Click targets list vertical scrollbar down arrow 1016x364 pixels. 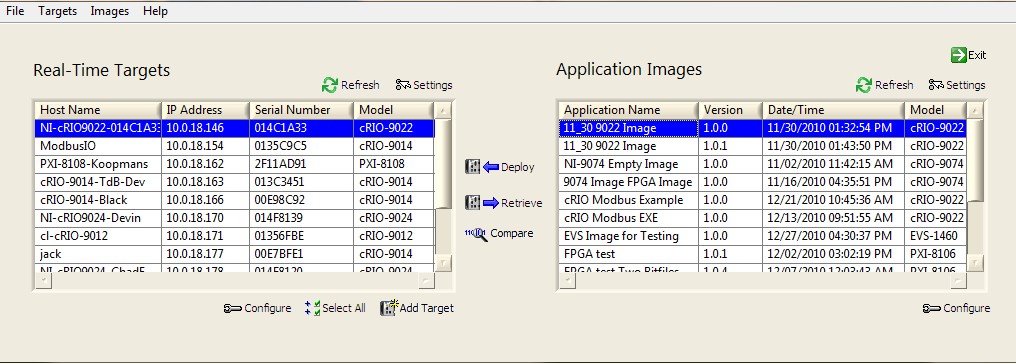[x=443, y=262]
